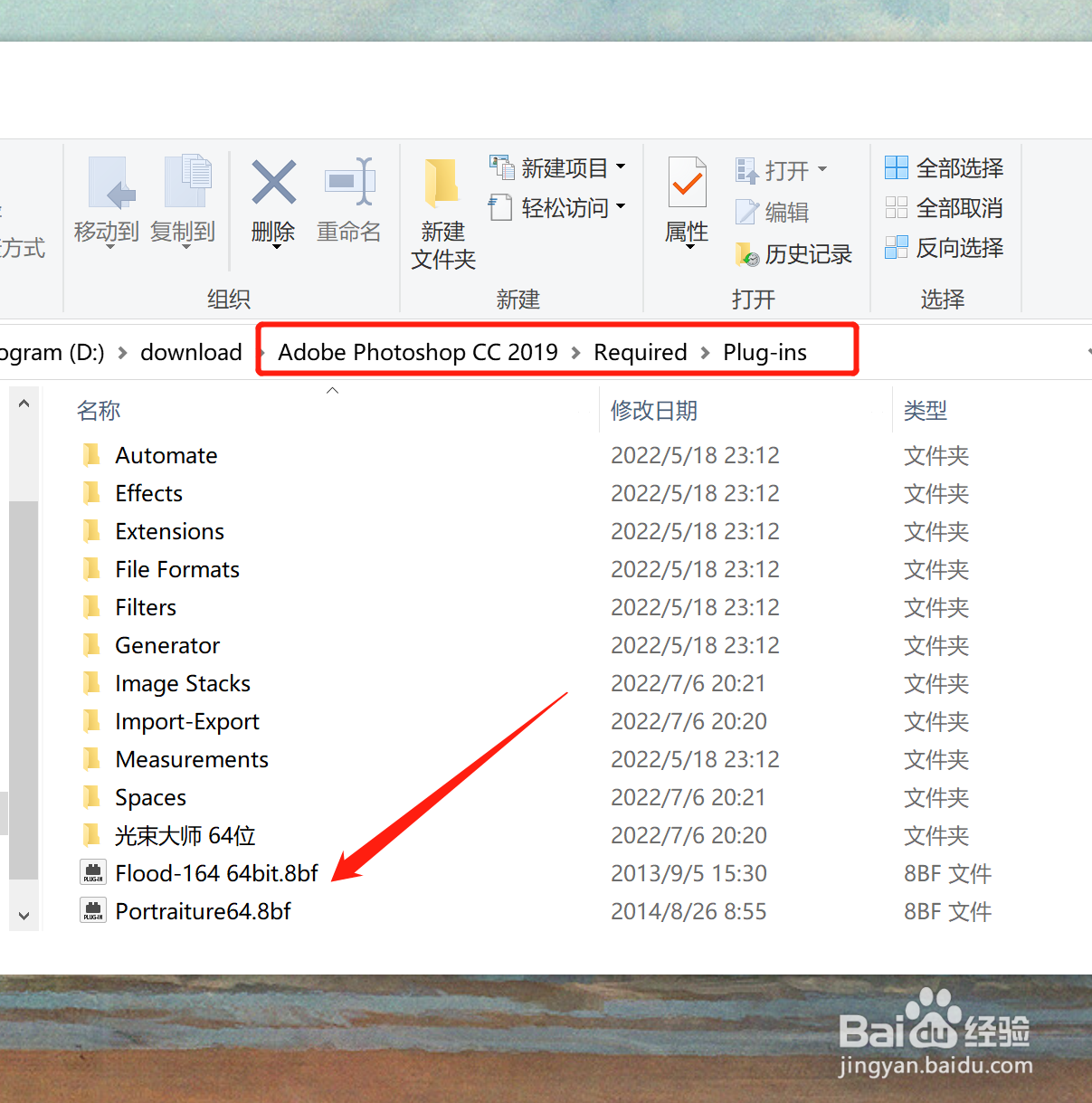
Task: Sort by 类型 column header
Action: [x=926, y=411]
